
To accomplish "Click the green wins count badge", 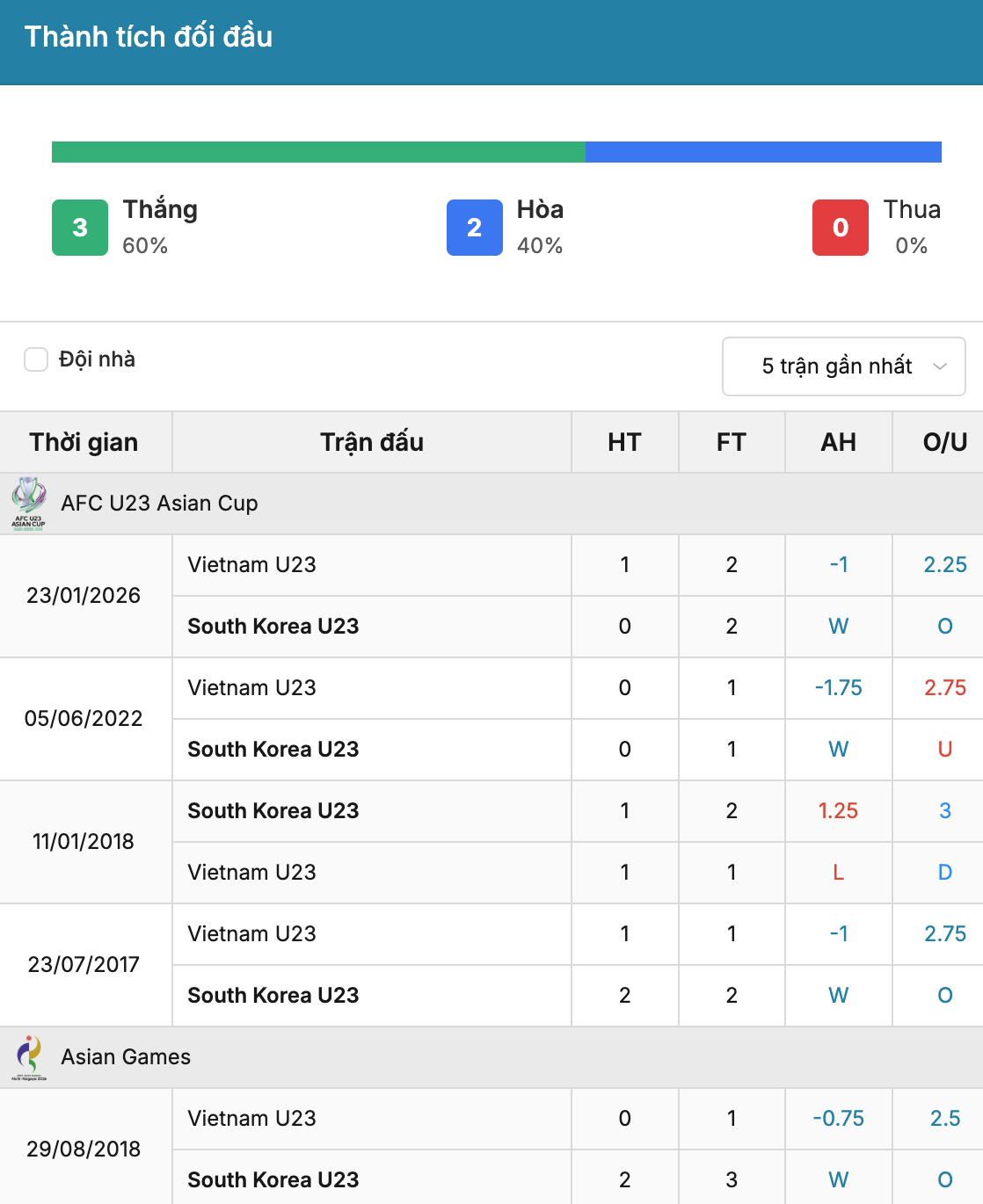I will tap(80, 228).
